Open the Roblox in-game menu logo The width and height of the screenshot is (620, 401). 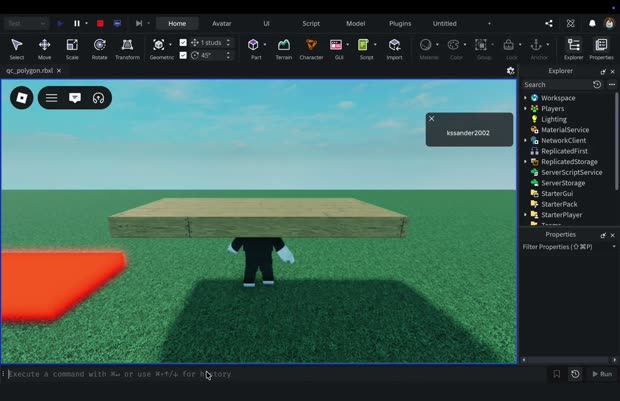(x=22, y=98)
